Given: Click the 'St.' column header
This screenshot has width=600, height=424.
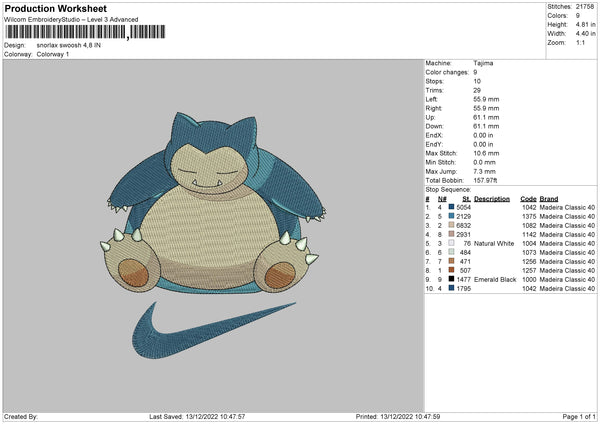Looking at the screenshot, I should click(466, 199).
